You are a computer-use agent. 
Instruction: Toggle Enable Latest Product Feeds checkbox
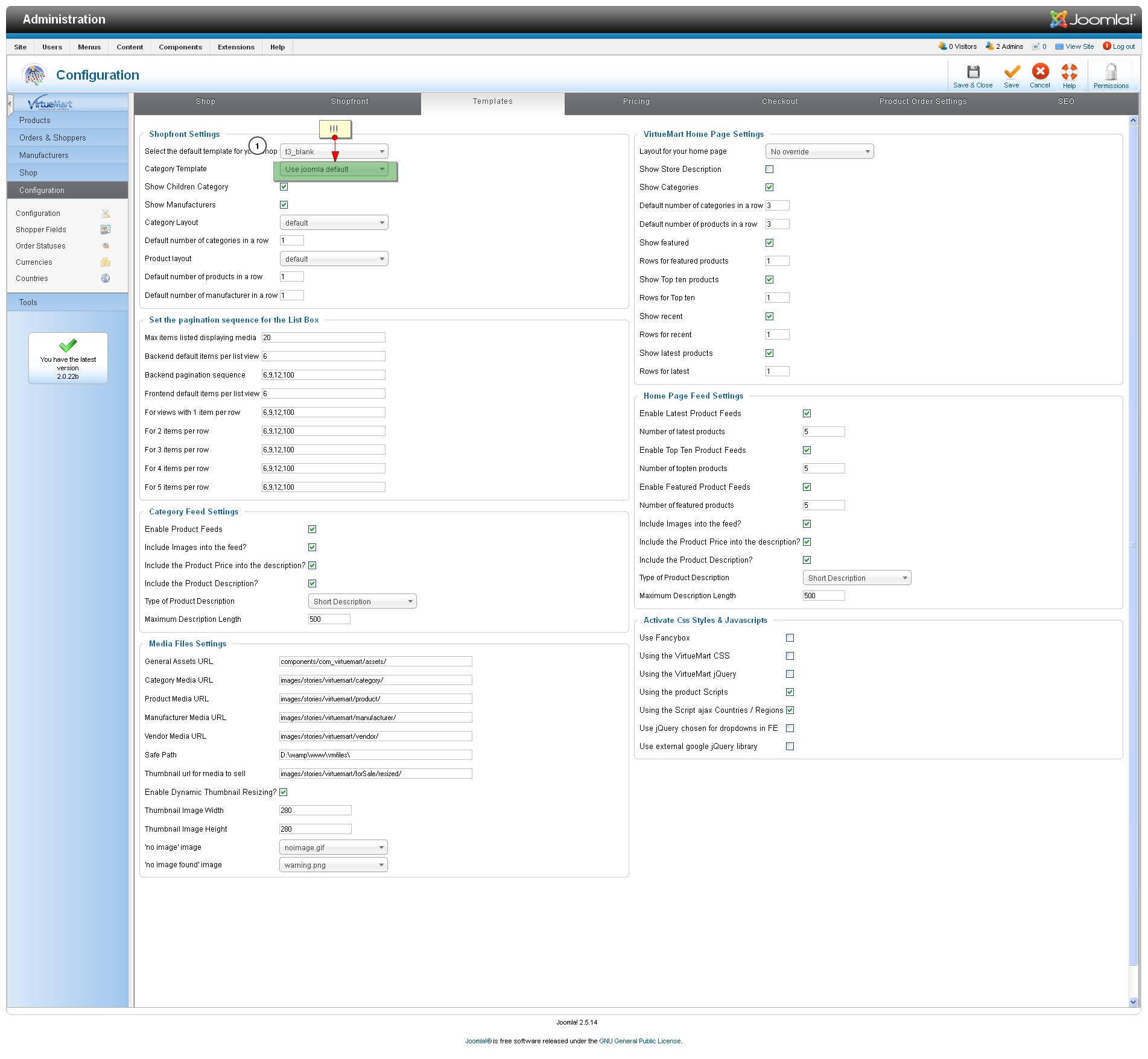coord(807,414)
